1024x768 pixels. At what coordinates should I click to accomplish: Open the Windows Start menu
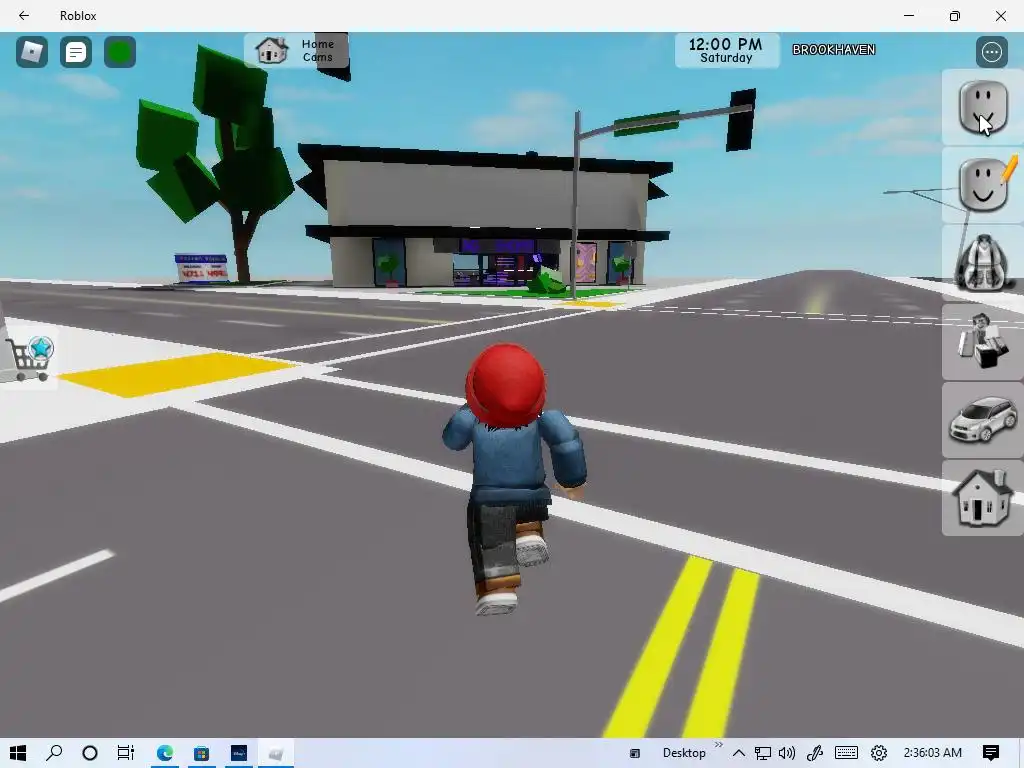pyautogui.click(x=18, y=753)
